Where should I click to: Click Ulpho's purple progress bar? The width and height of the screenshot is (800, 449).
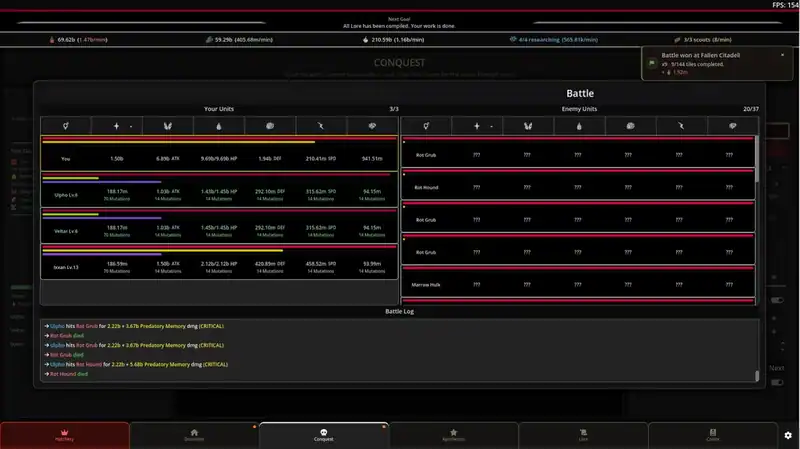(102, 182)
